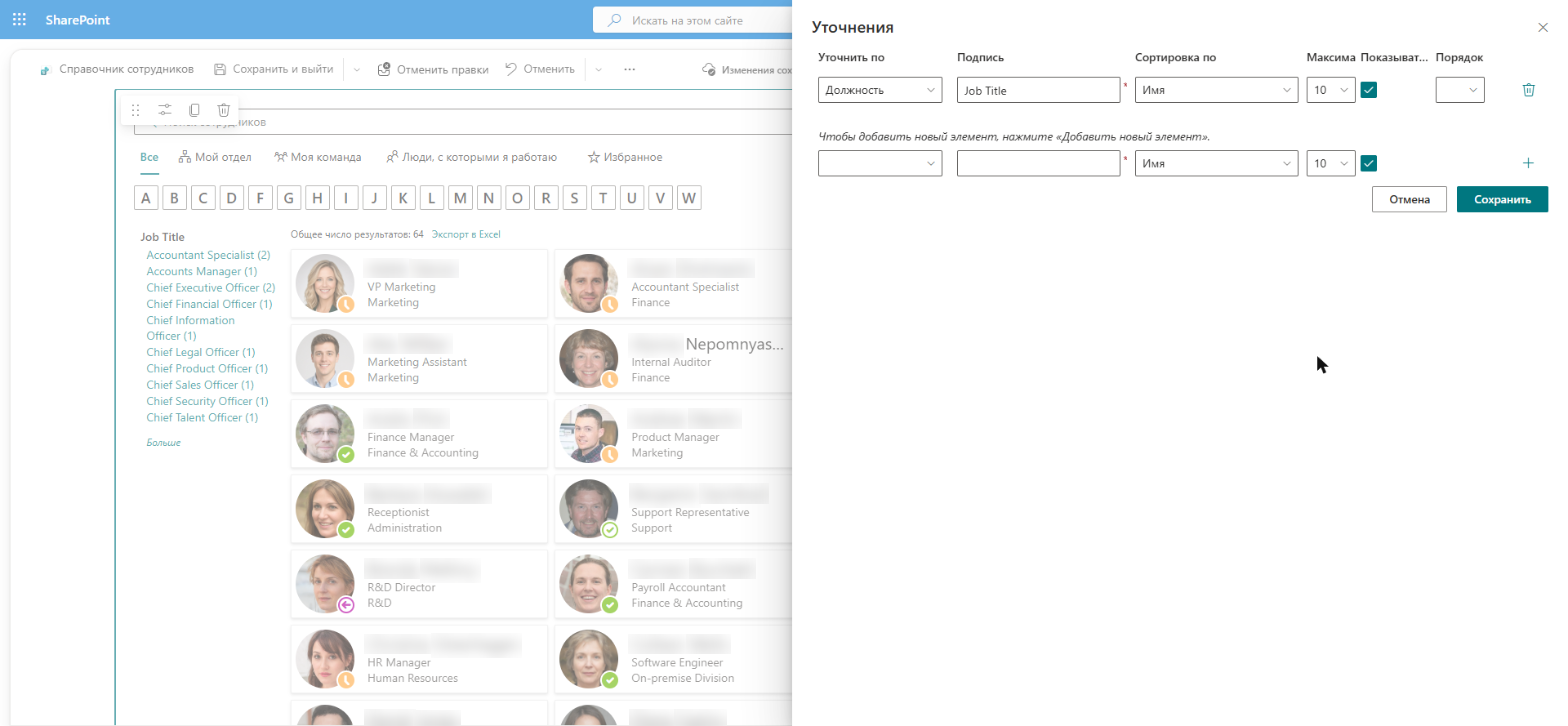Click the Сохранить button
This screenshot has height=726, width=1568.
1502,199
